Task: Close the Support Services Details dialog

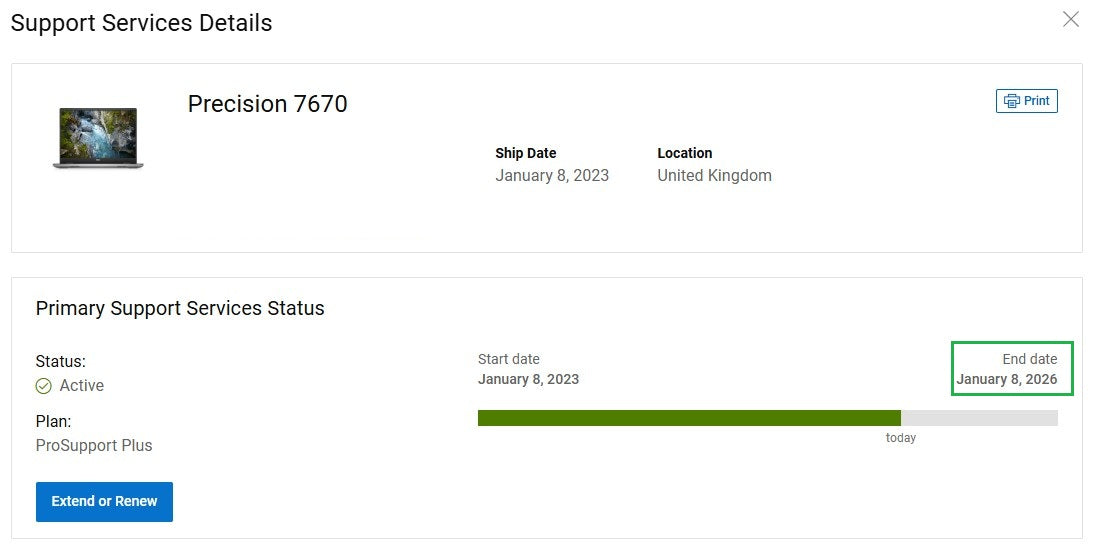Action: (1070, 19)
